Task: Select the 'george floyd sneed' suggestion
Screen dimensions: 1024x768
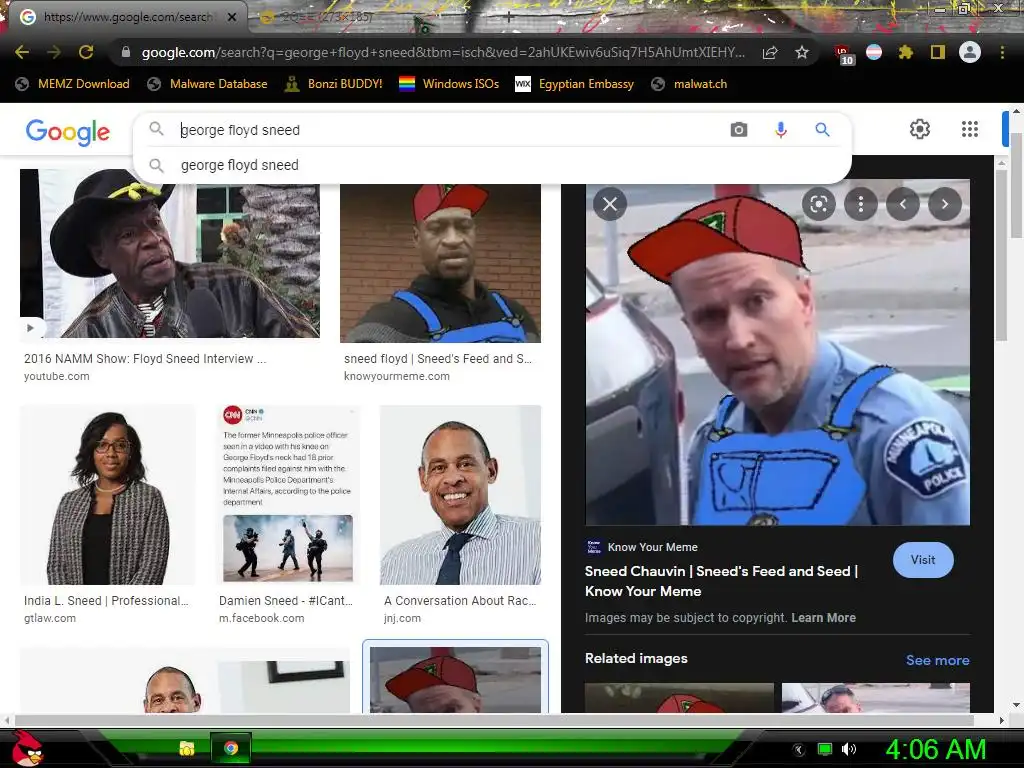Action: pyautogui.click(x=492, y=165)
